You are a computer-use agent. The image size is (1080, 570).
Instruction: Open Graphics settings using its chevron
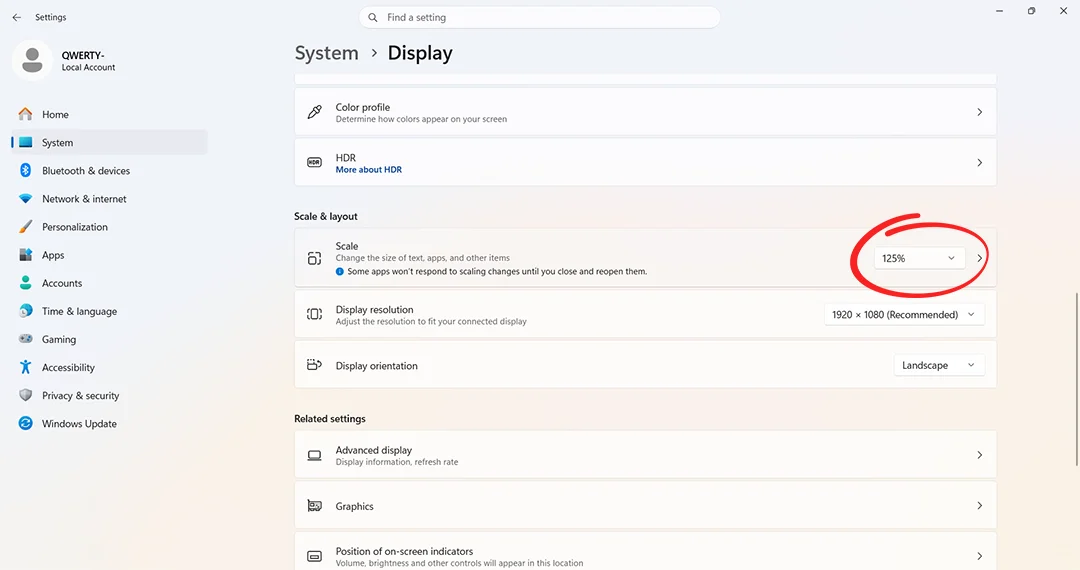979,506
